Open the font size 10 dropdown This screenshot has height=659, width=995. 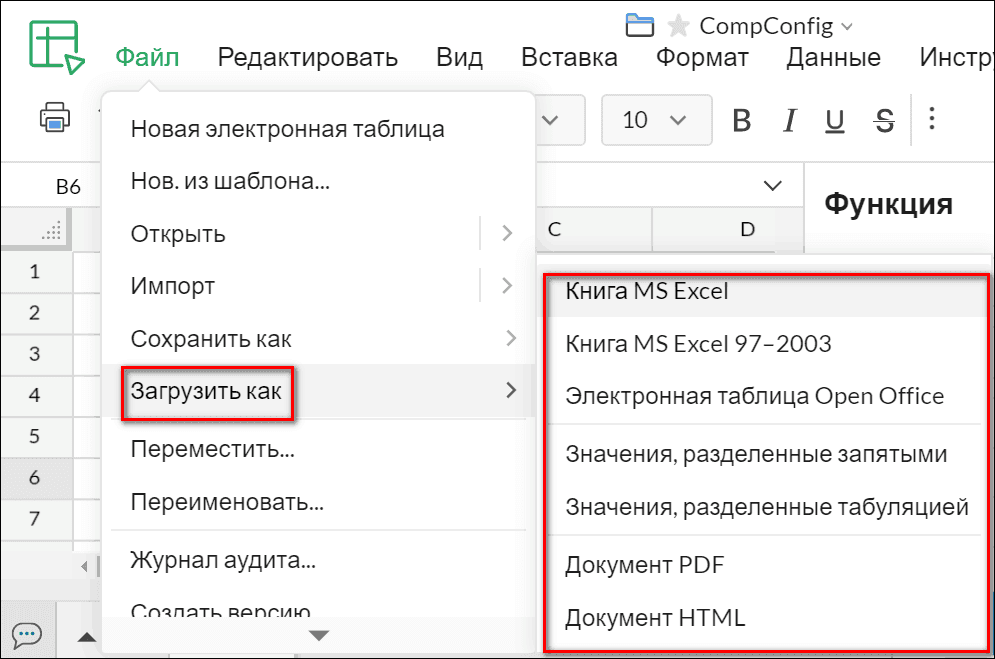[657, 117]
